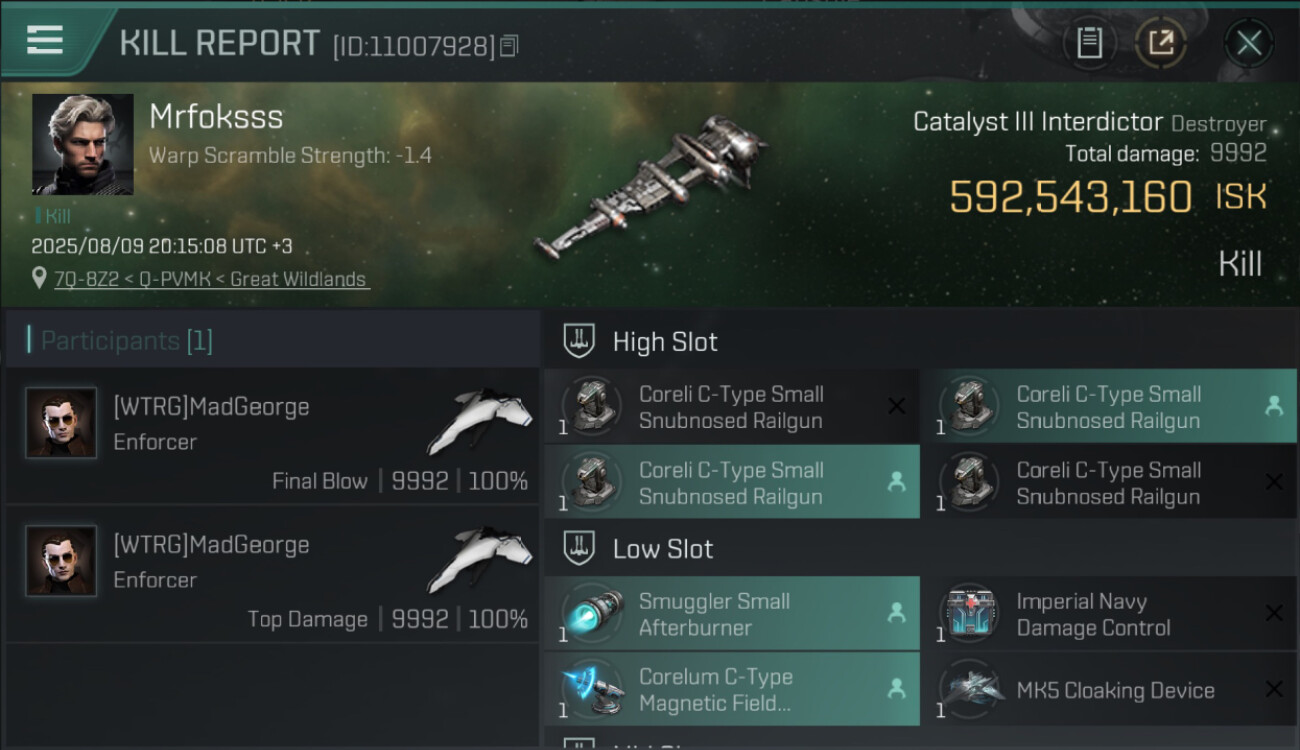Image resolution: width=1300 pixels, height=750 pixels.
Task: Share the kill report externally
Action: (1161, 43)
